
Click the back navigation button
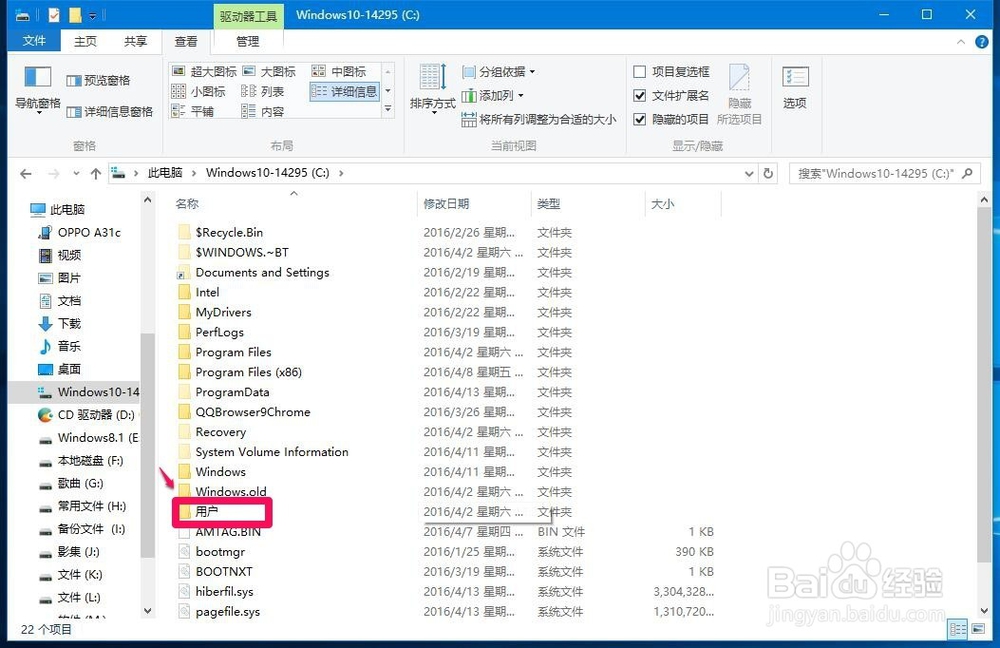pos(25,172)
